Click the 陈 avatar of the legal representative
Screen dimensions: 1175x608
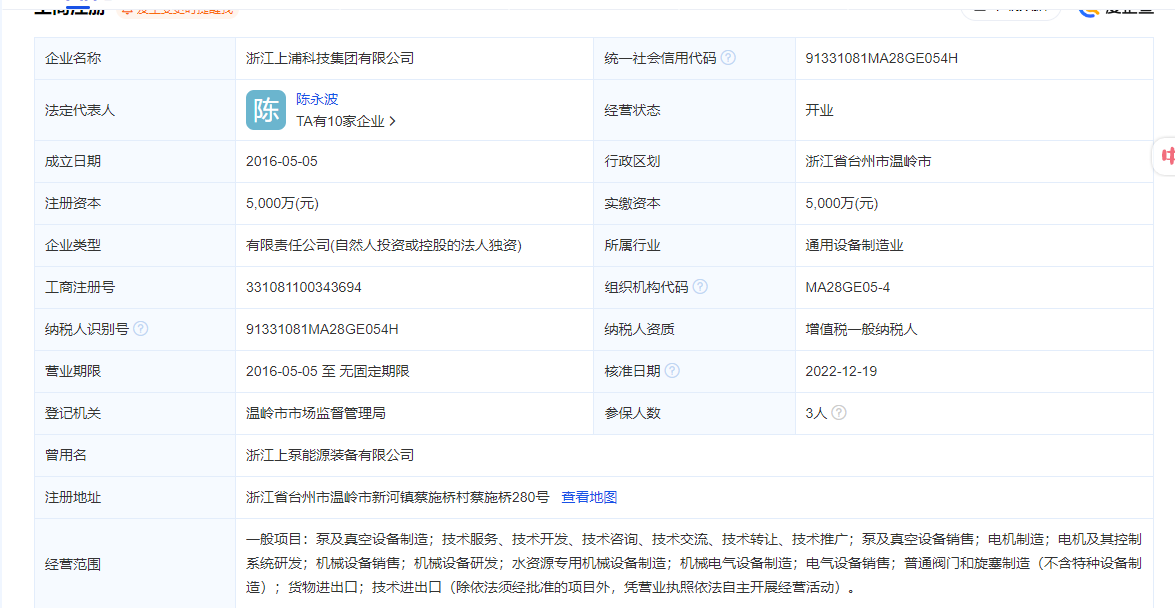pyautogui.click(x=266, y=110)
